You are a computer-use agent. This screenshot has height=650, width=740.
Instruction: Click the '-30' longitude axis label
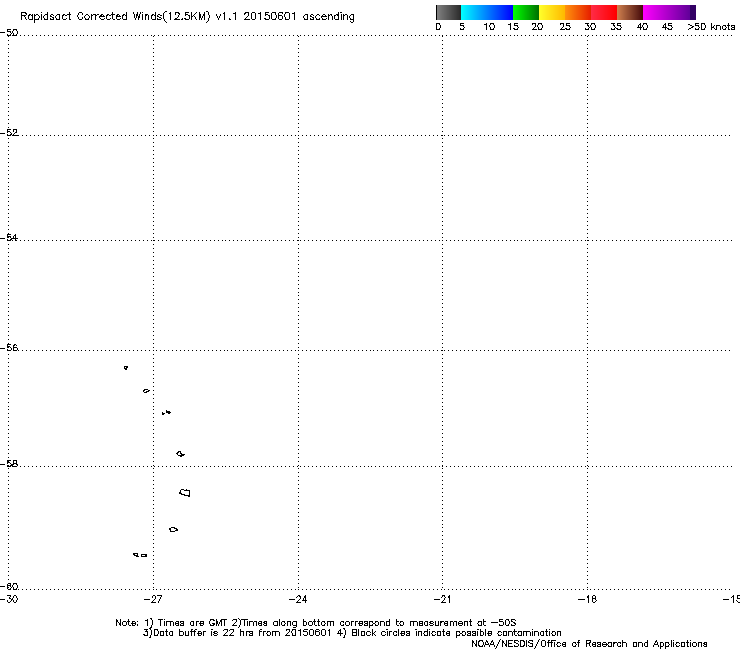(9, 599)
